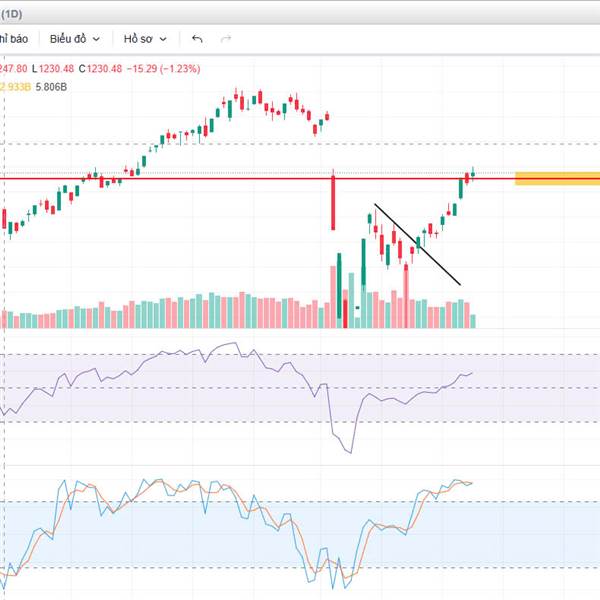Image resolution: width=600 pixels, height=600 pixels.
Task: Select the black descending trendline
Action: pyautogui.click(x=417, y=244)
